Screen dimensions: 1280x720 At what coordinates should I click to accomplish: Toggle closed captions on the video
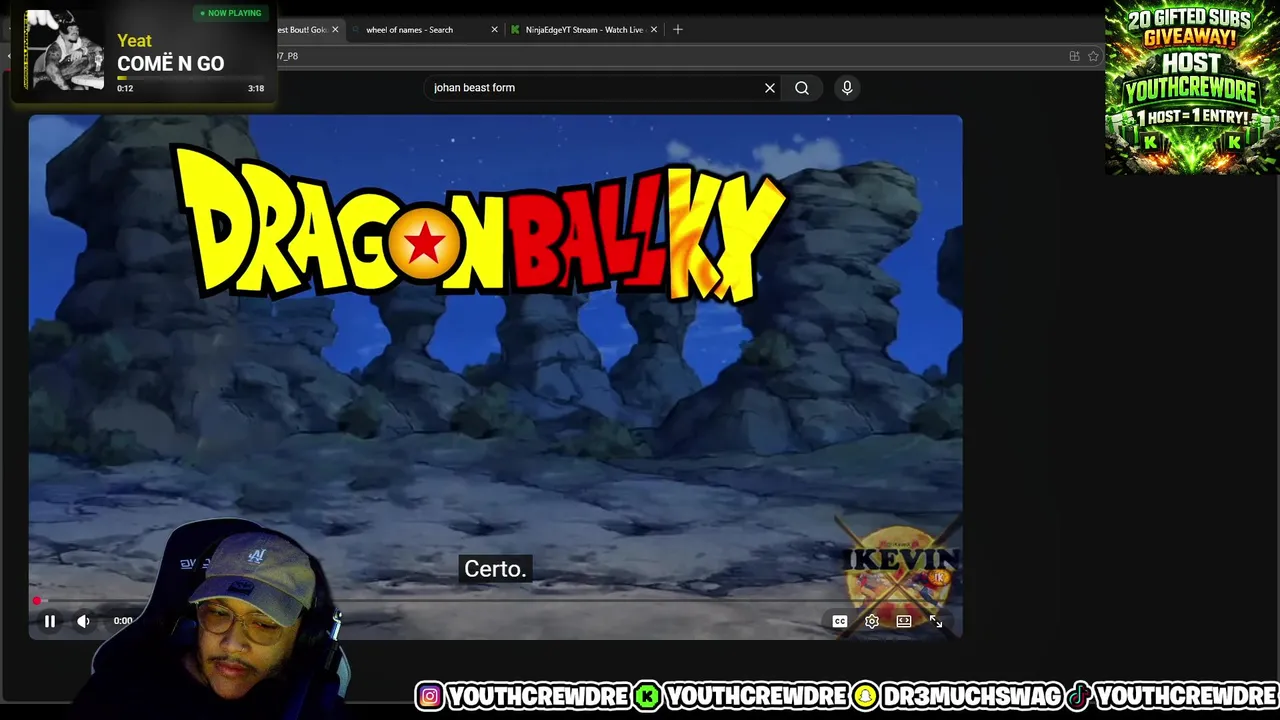[840, 621]
